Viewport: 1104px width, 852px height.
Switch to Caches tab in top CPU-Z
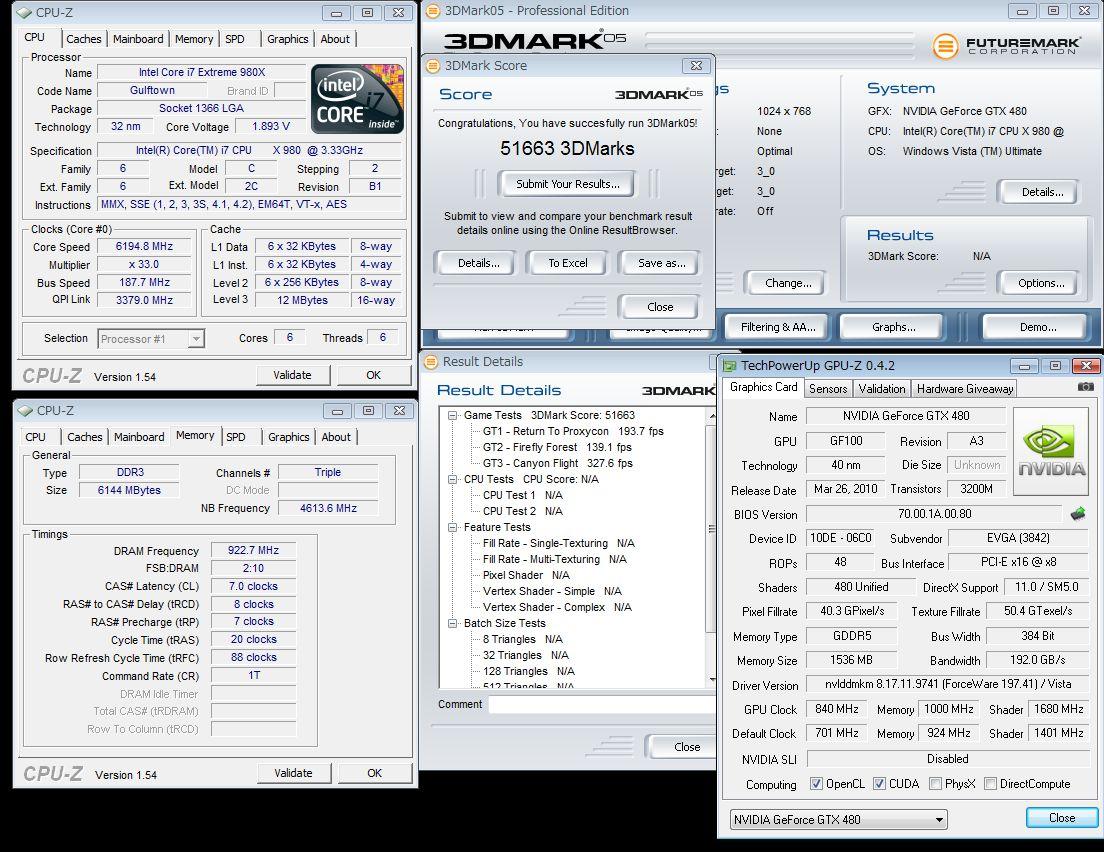[84, 39]
